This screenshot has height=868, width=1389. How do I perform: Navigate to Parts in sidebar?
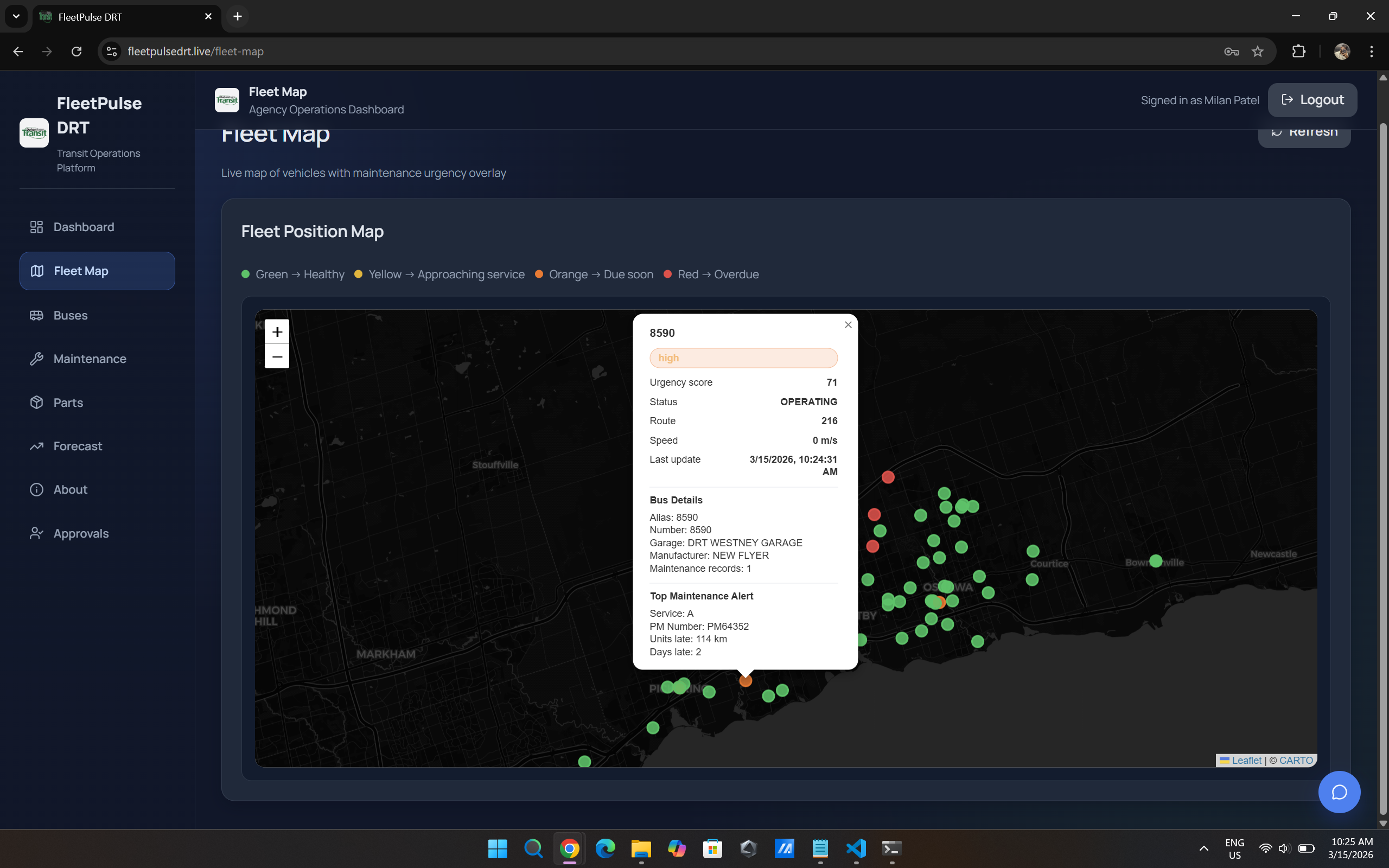[x=68, y=403]
